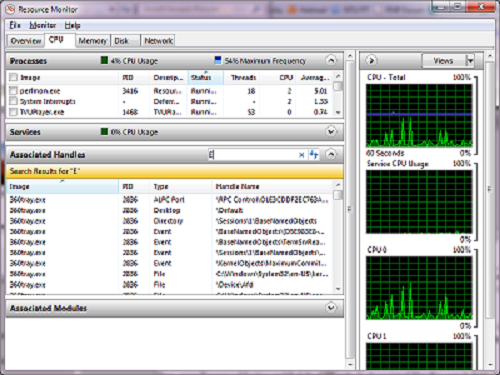
Task: Clear the handle search with X icon
Action: 301,155
